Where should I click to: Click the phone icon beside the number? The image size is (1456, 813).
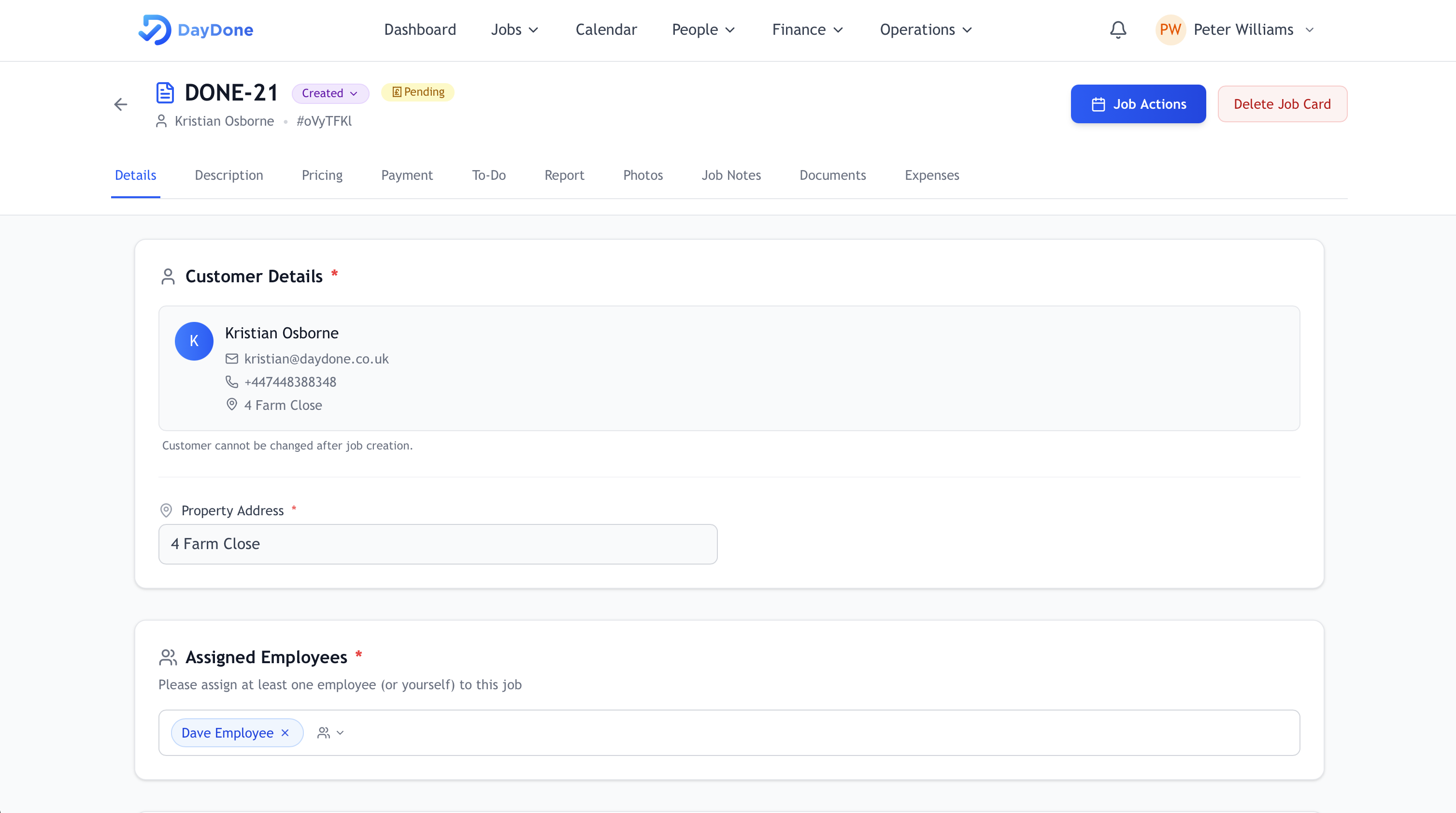point(232,382)
